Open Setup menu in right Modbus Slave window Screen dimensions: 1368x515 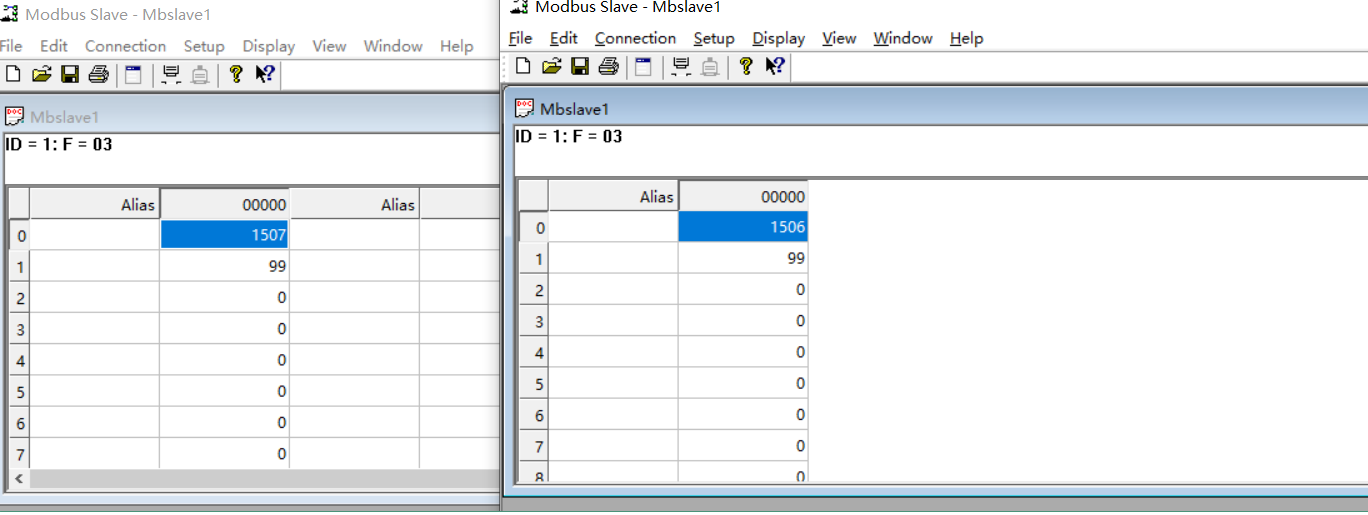pos(714,38)
